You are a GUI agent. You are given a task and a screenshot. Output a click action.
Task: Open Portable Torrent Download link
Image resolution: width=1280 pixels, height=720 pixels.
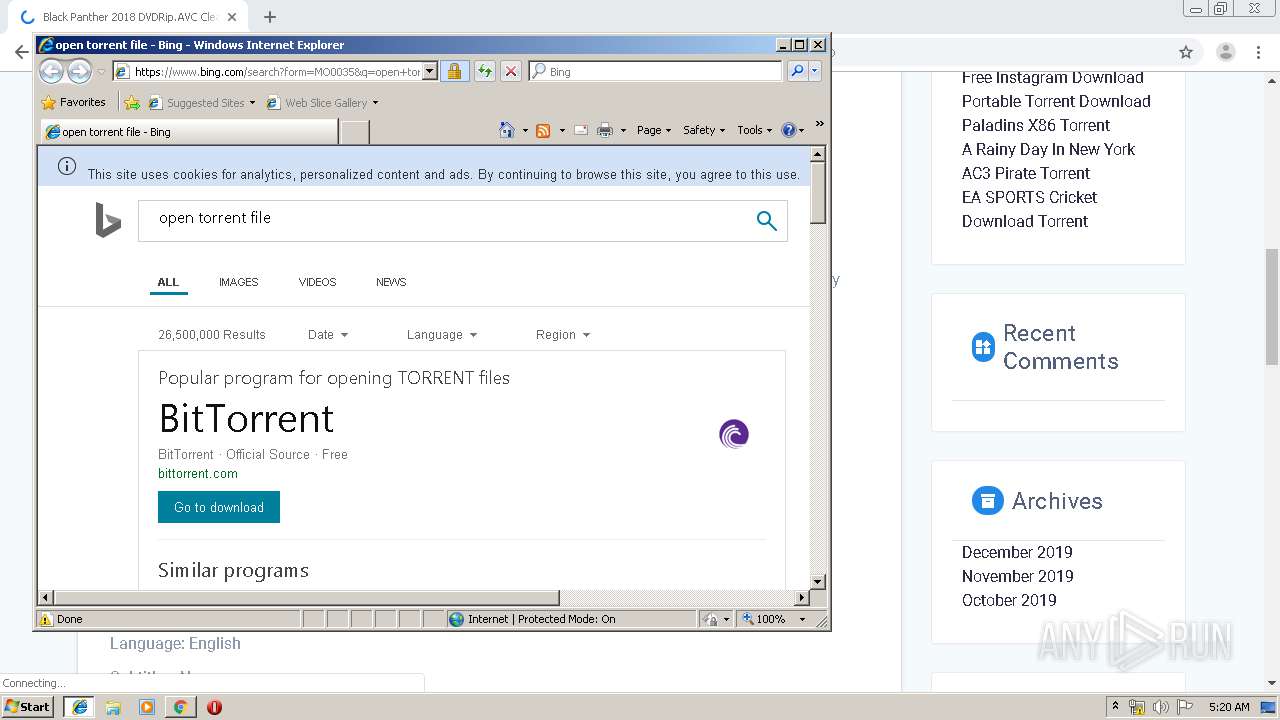(1056, 101)
